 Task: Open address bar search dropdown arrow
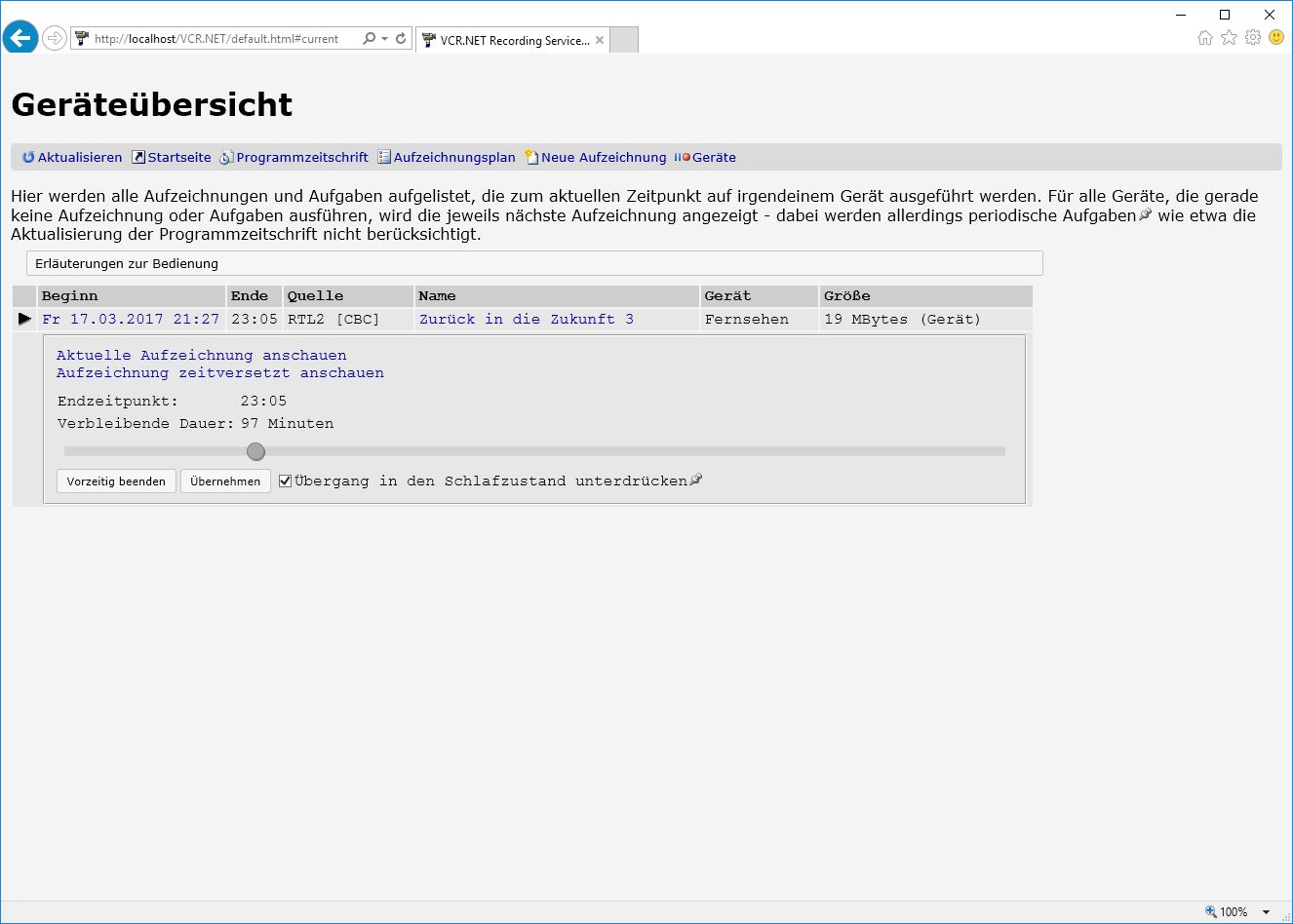pyautogui.click(x=384, y=39)
